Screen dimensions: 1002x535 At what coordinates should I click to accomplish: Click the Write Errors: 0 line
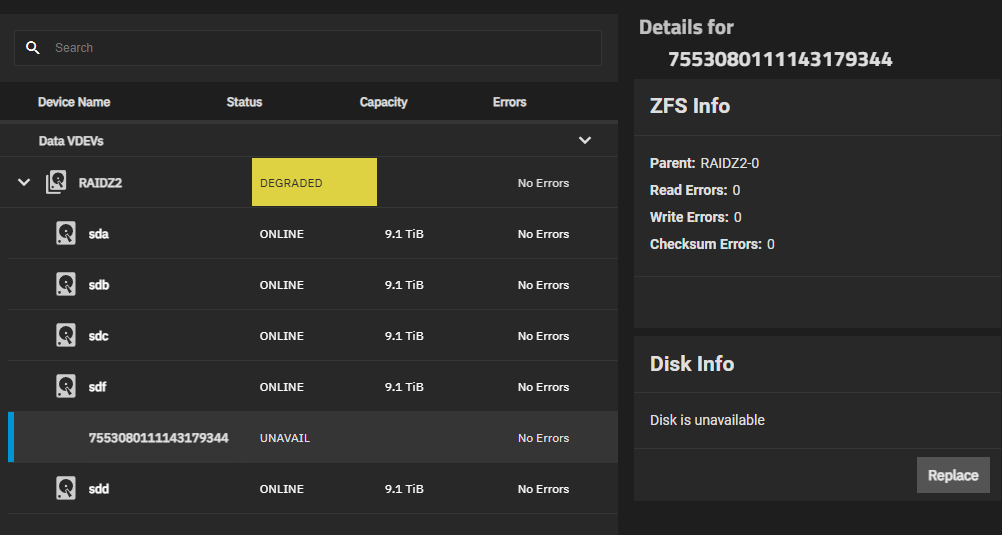(695, 217)
